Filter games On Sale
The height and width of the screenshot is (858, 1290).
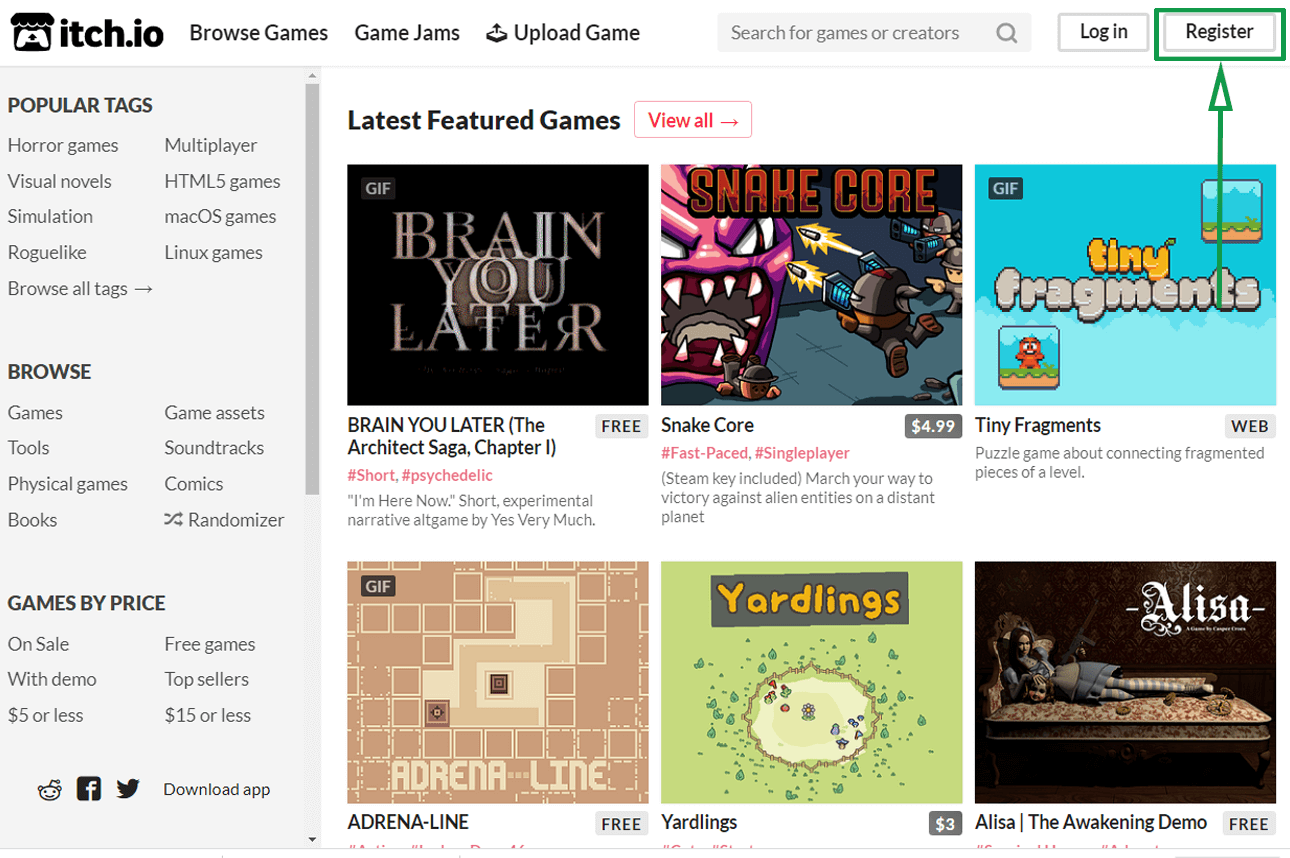(x=38, y=644)
